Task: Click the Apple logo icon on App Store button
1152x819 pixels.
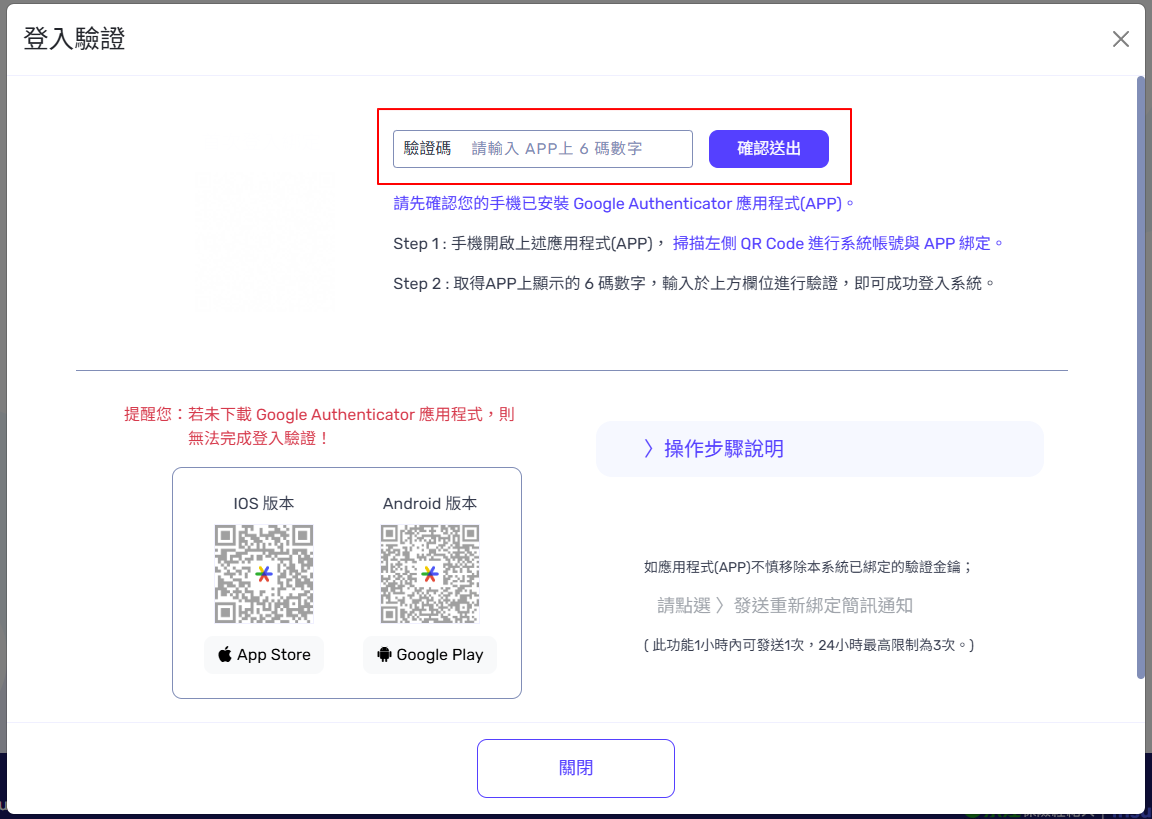Action: (225, 655)
